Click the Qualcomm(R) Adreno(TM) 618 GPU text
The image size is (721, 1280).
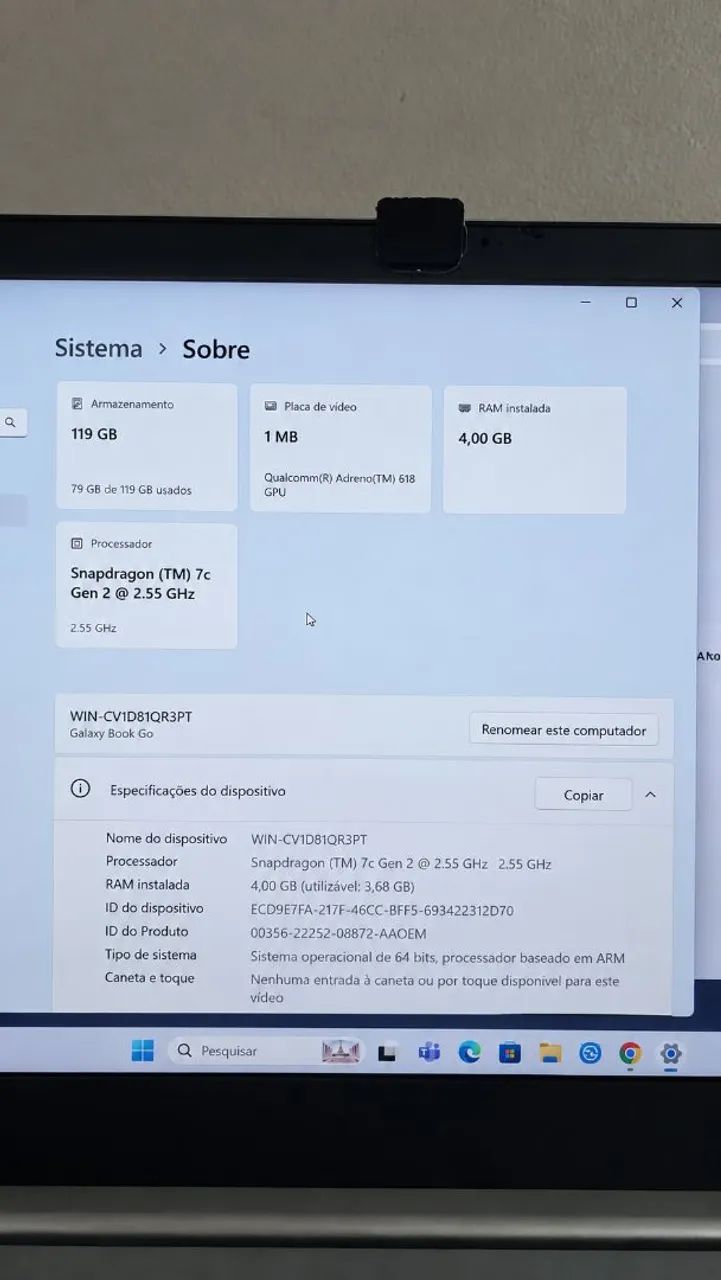click(339, 485)
